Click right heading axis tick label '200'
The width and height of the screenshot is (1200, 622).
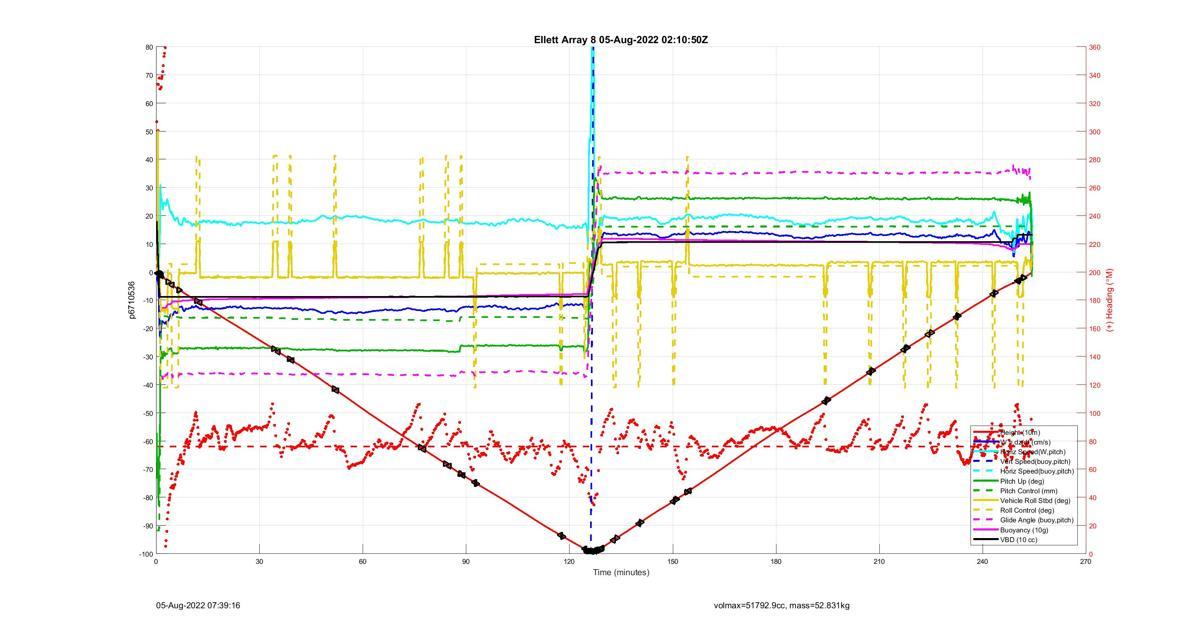coord(1095,272)
